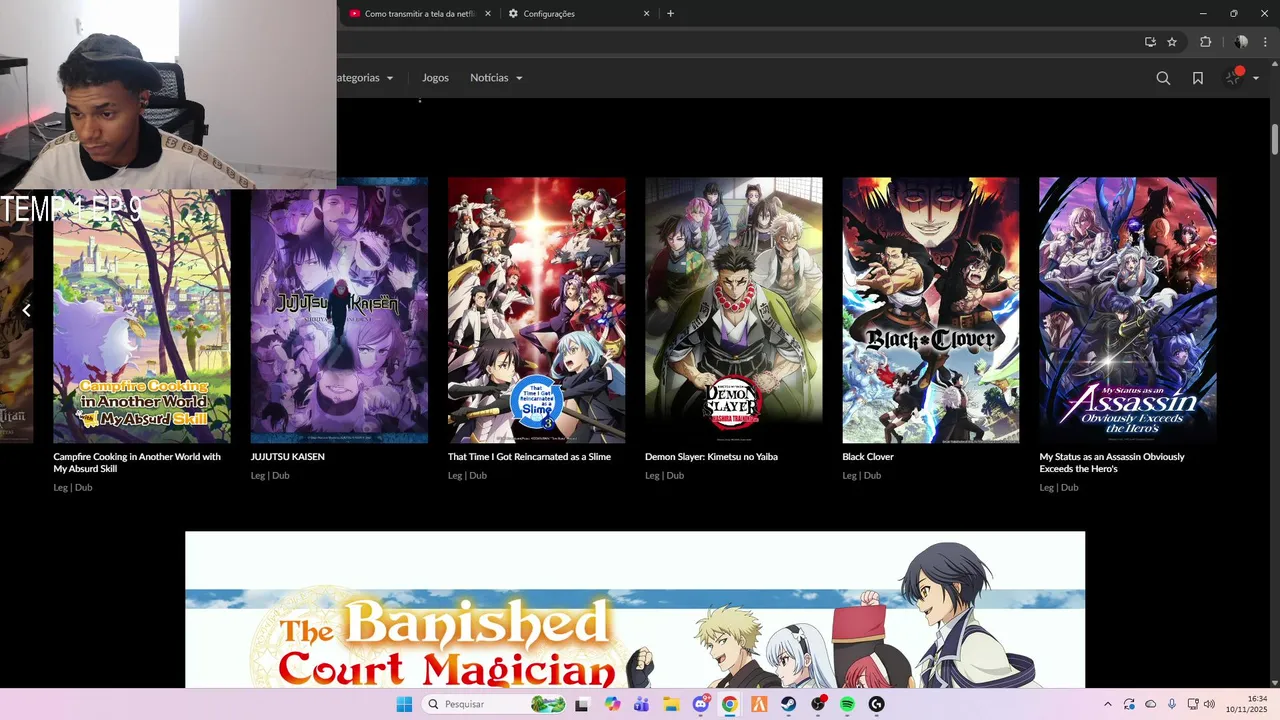
Task: Open Chrome extensions puzzle icon
Action: point(1206,42)
